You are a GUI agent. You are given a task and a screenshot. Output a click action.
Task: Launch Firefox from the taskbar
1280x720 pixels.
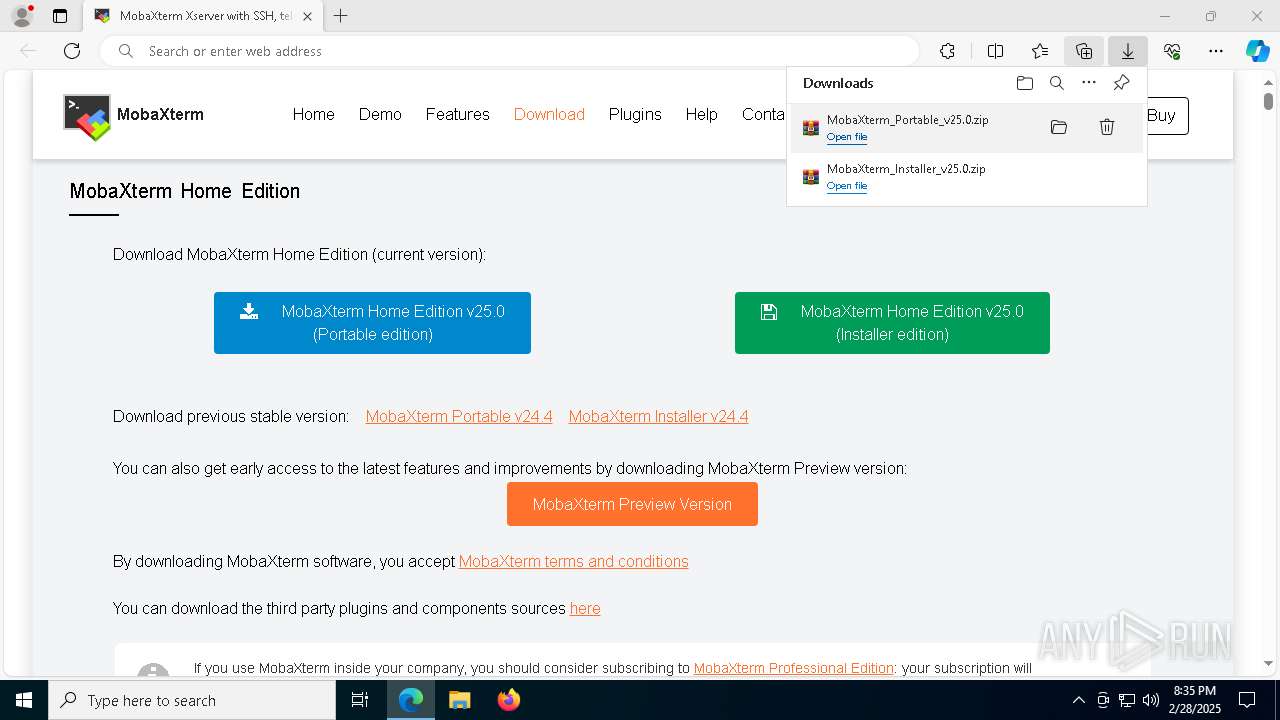click(x=508, y=700)
